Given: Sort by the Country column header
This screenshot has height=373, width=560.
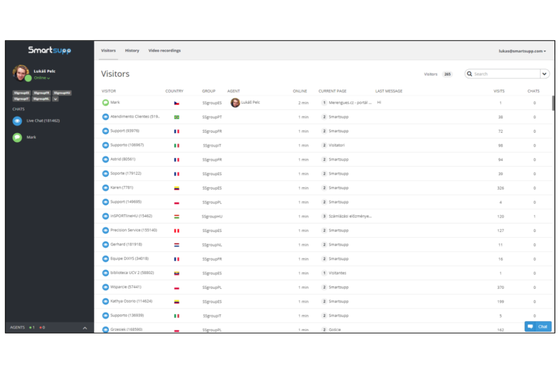Looking at the screenshot, I should 174,91.
